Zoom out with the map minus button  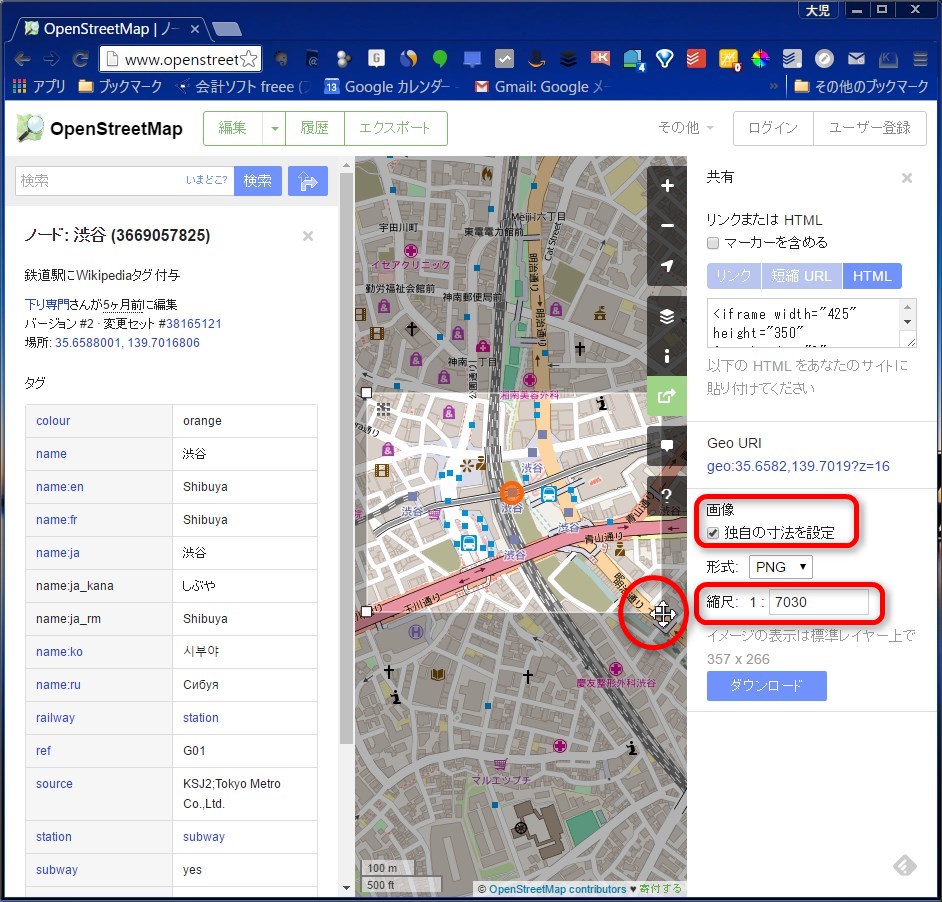[667, 225]
